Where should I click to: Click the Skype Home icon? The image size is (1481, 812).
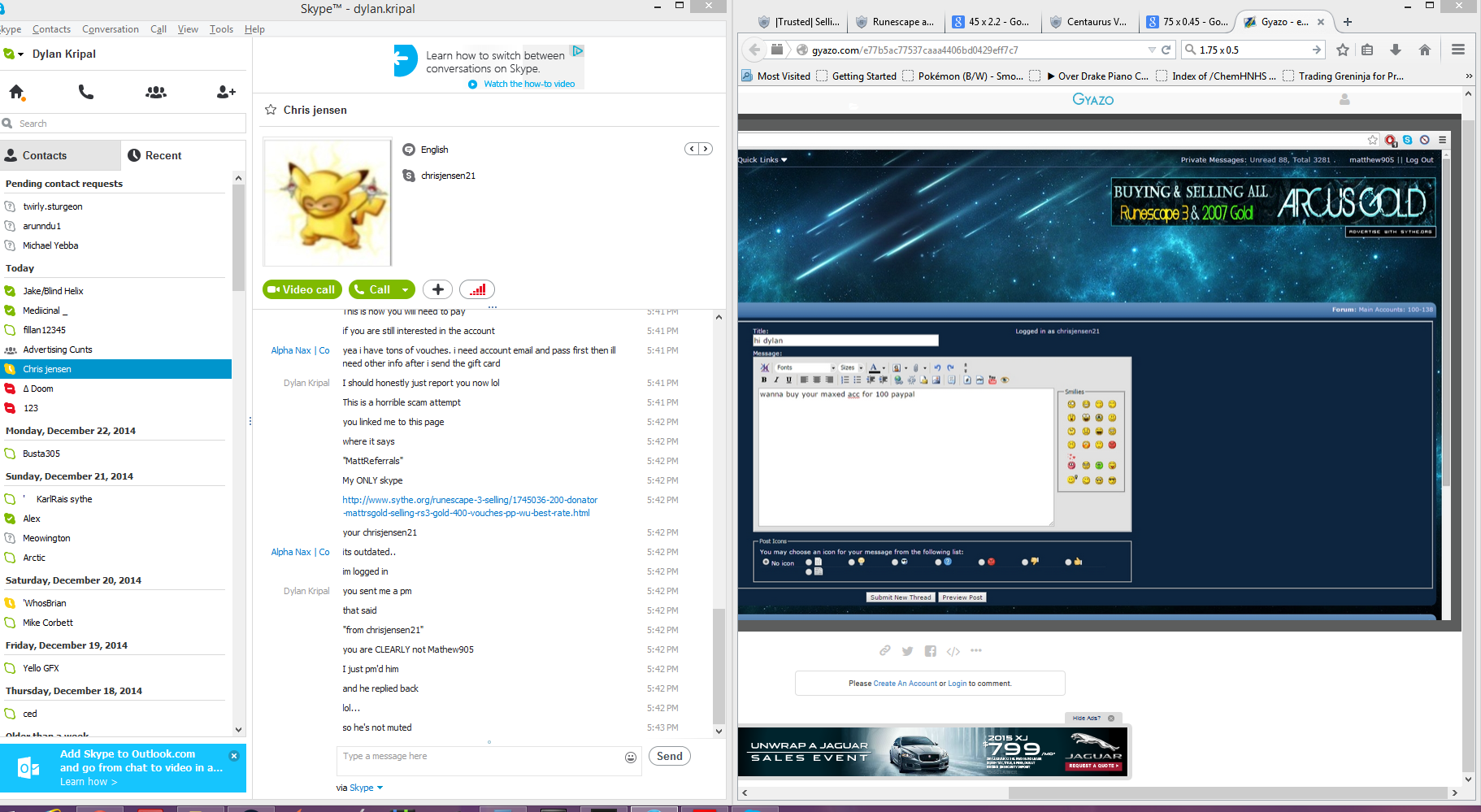tap(16, 93)
